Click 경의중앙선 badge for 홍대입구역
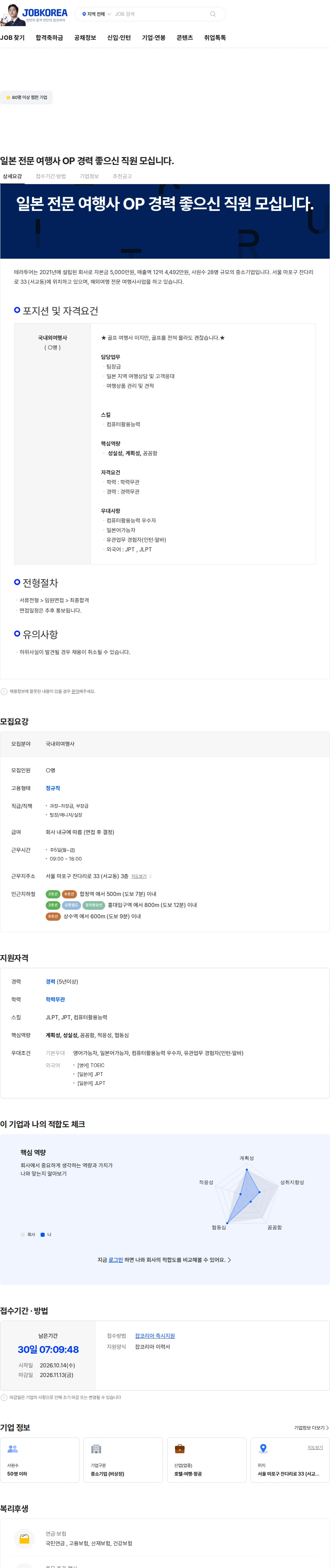The width and height of the screenshot is (330, 1568). click(x=94, y=905)
